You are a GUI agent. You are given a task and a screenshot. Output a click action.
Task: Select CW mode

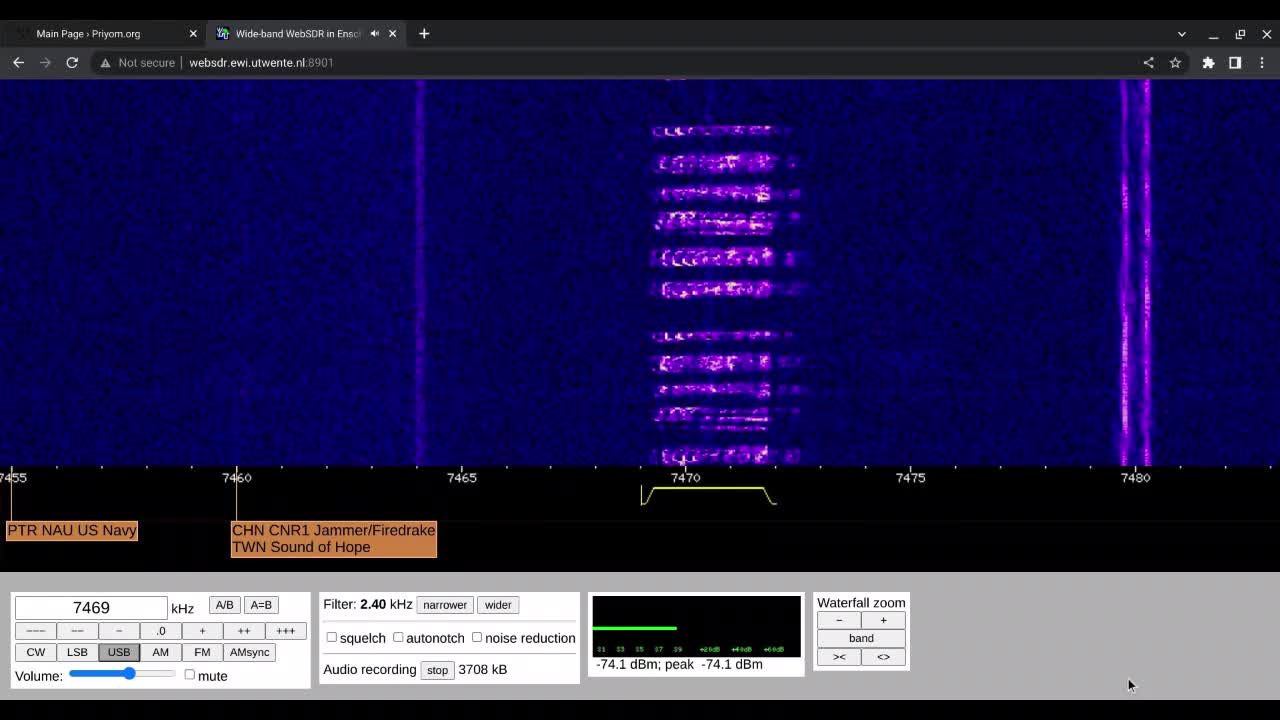pyautogui.click(x=36, y=652)
